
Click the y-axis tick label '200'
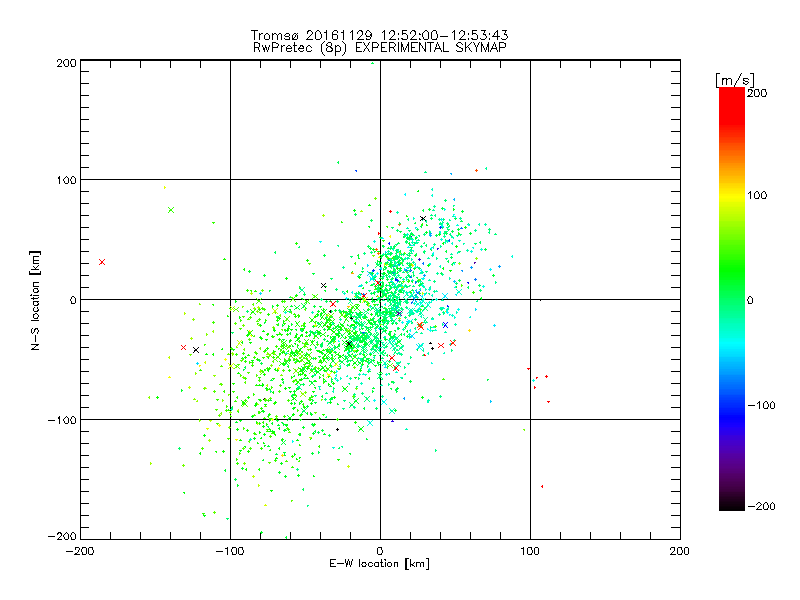click(x=66, y=63)
